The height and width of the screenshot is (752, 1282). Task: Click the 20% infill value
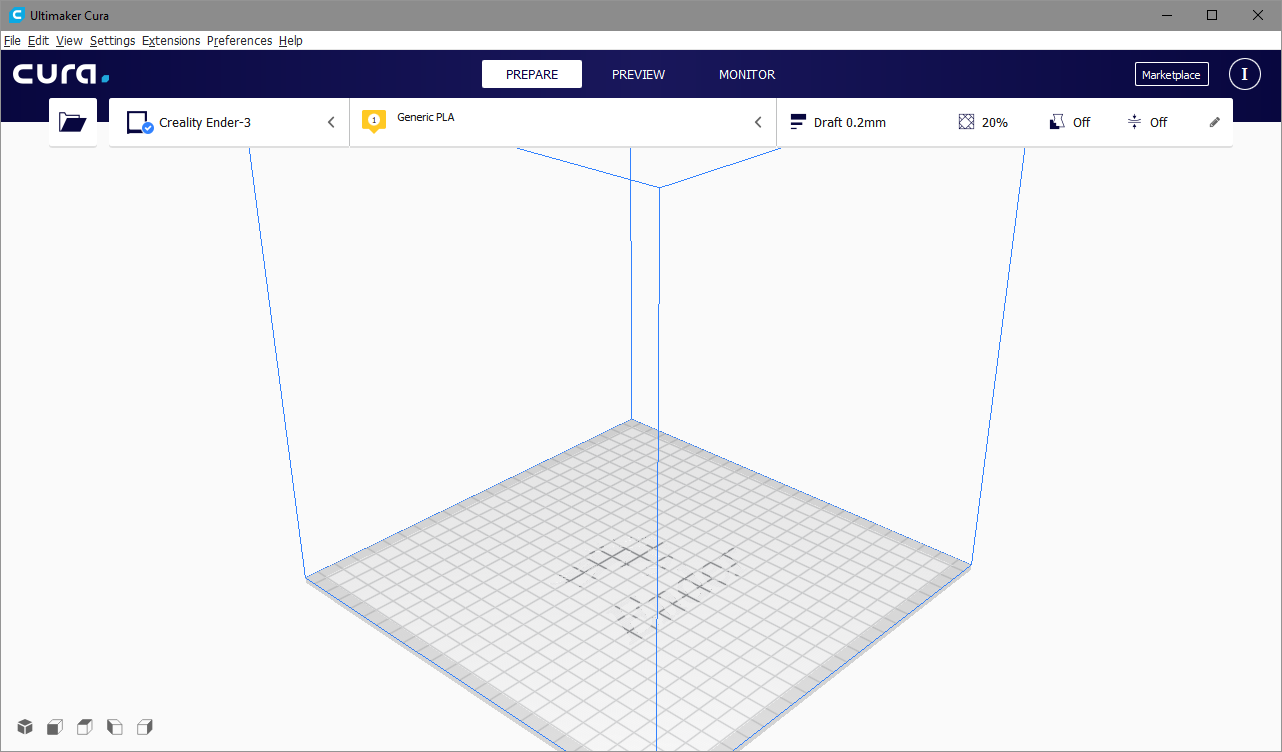[x=995, y=123]
